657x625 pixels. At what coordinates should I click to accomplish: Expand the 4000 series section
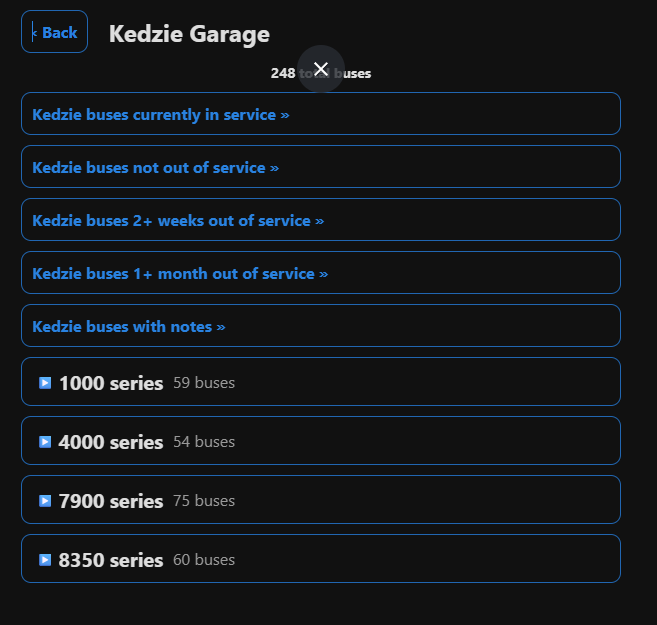(x=321, y=441)
